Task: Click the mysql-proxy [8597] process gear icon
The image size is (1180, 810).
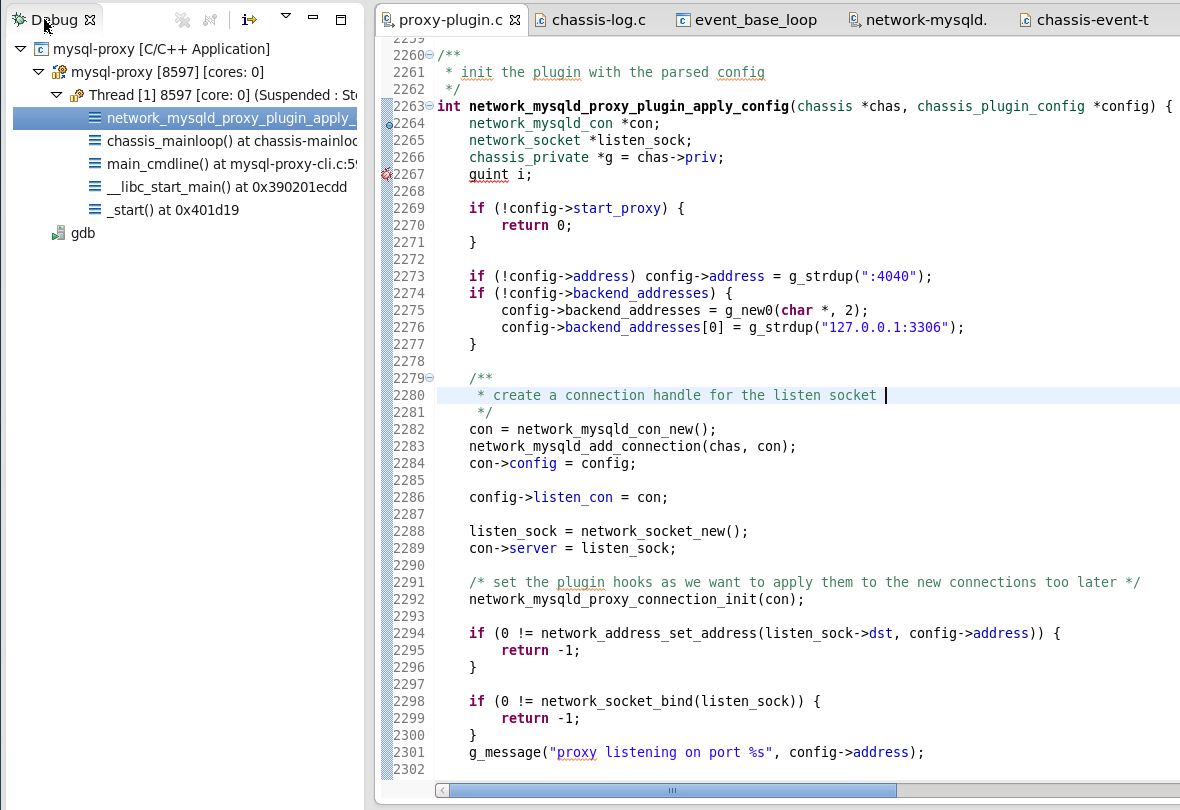Action: tap(59, 72)
